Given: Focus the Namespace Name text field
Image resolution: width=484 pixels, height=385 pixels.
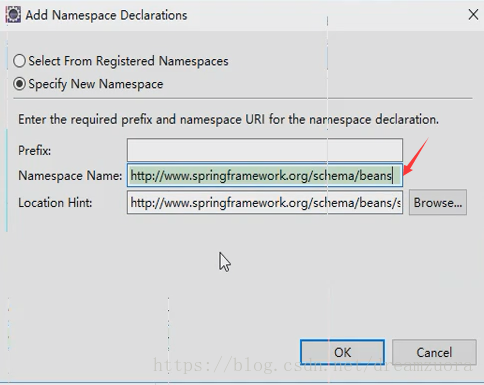Looking at the screenshot, I should pos(265,175).
